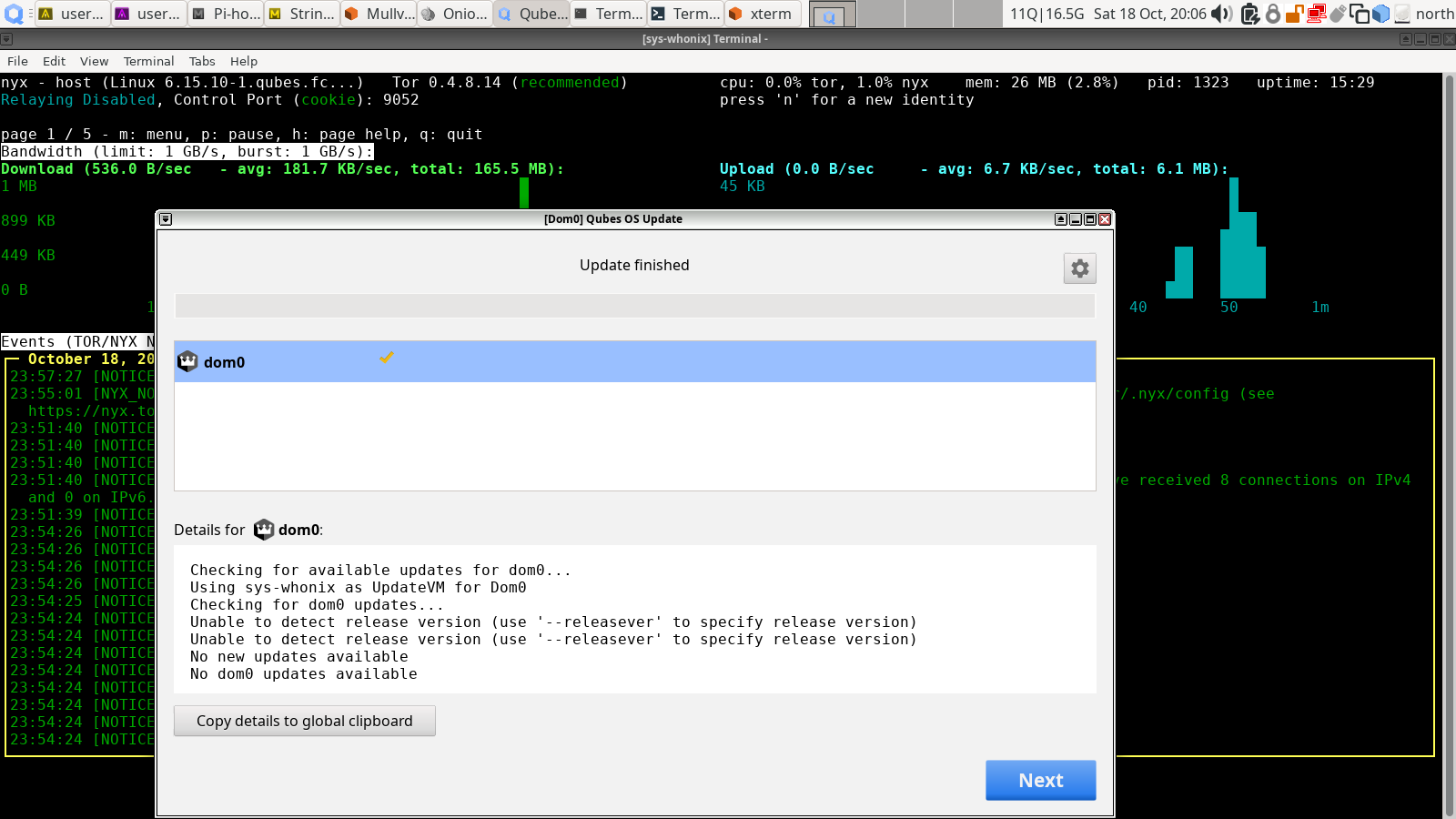Open the disk space tray icon
Screen dimensions: 1456x819
pyautogui.click(x=1402, y=14)
